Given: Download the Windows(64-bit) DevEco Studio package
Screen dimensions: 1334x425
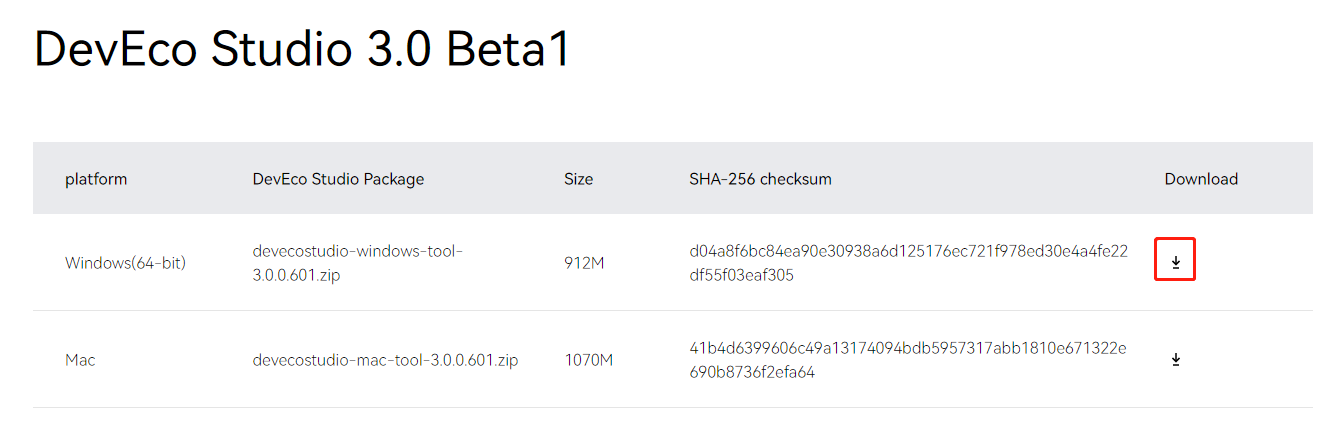Looking at the screenshot, I should (x=1176, y=263).
